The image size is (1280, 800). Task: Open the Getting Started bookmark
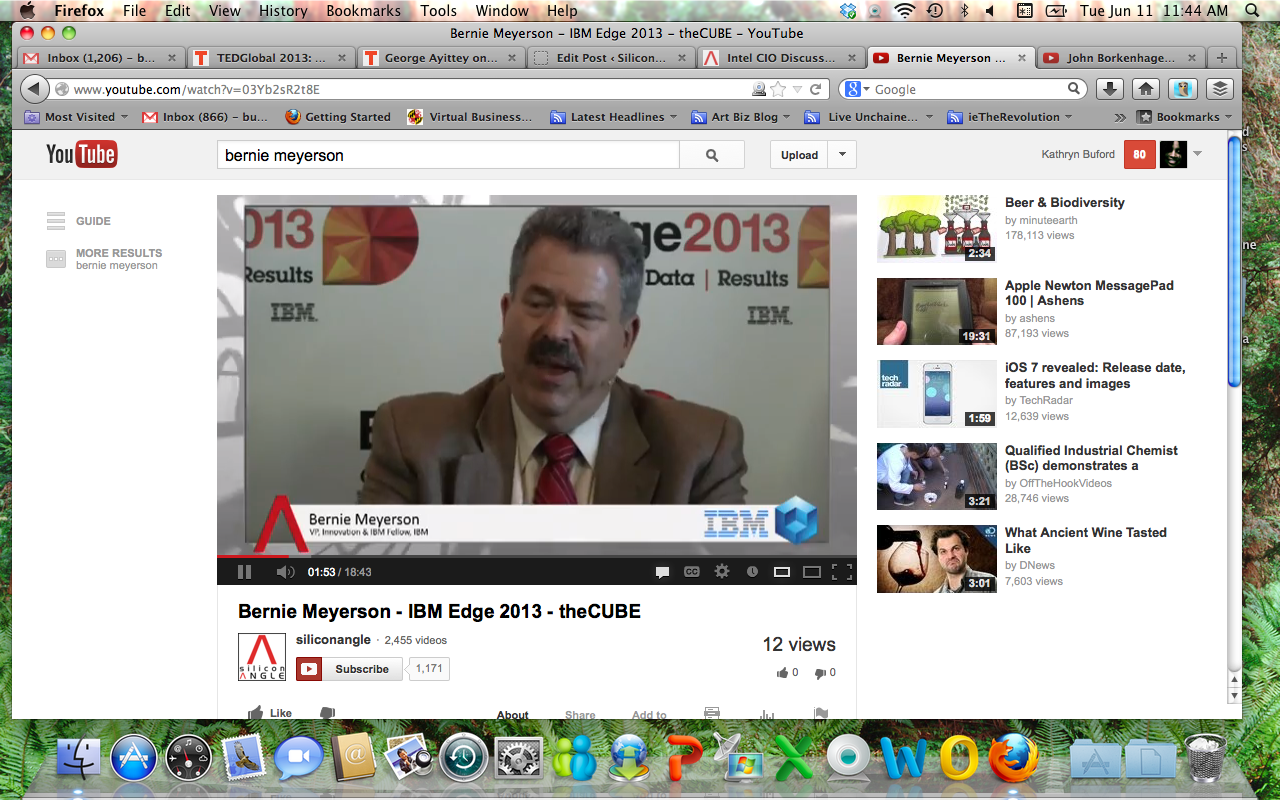coord(338,117)
